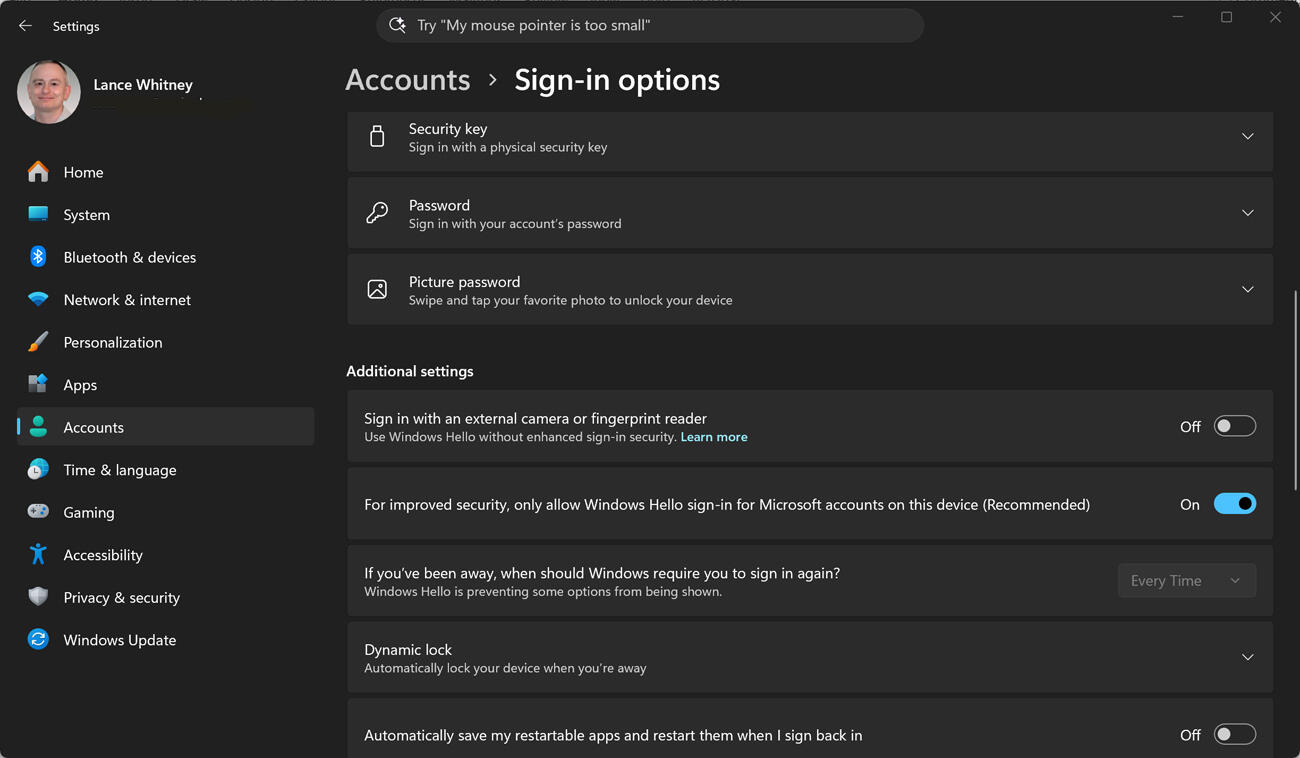This screenshot has width=1300, height=758.
Task: Maximize the Settings window
Action: coord(1226,17)
